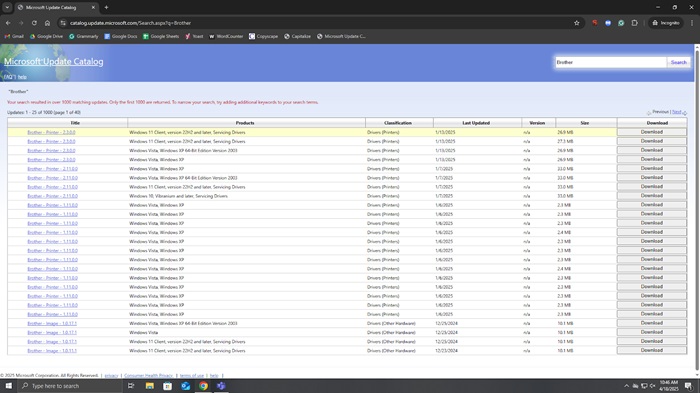Screen dimensions: 700x393
Task: Select the Microsoft Update Catalog tab
Action: tap(57, 7)
